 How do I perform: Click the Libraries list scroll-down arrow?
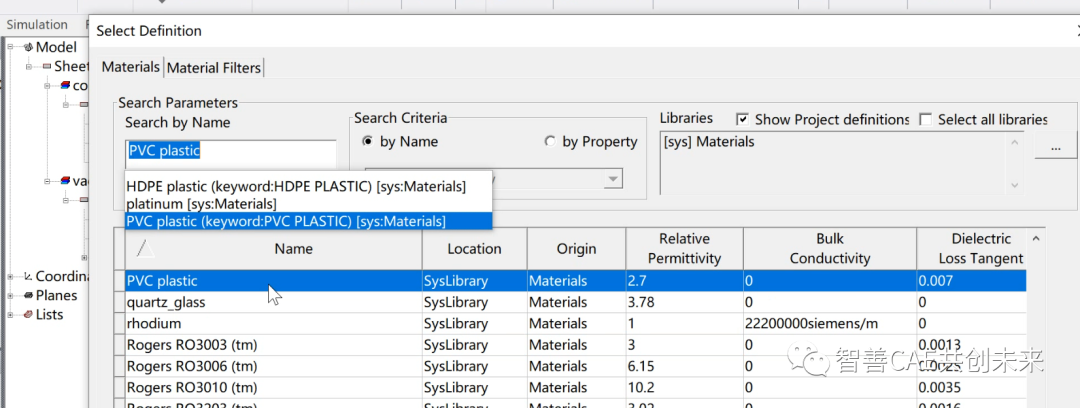(x=1013, y=185)
